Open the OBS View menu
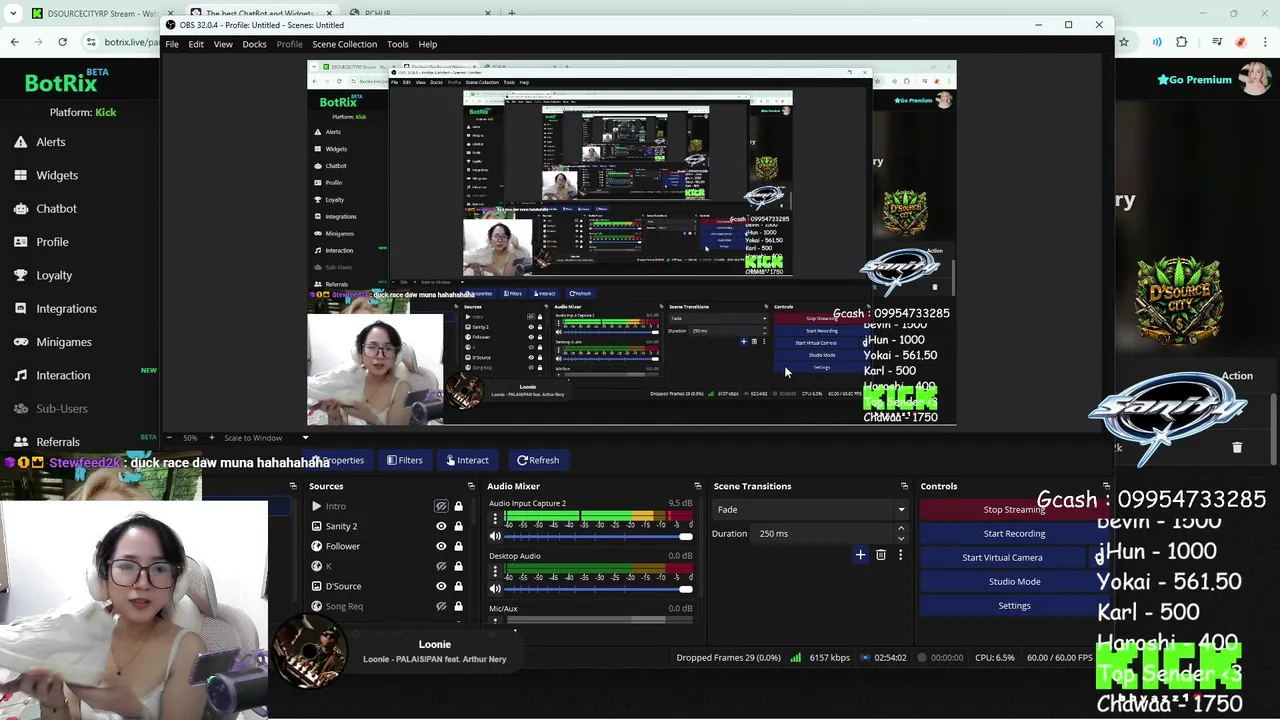Image resolution: width=1280 pixels, height=720 pixels. coord(223,44)
